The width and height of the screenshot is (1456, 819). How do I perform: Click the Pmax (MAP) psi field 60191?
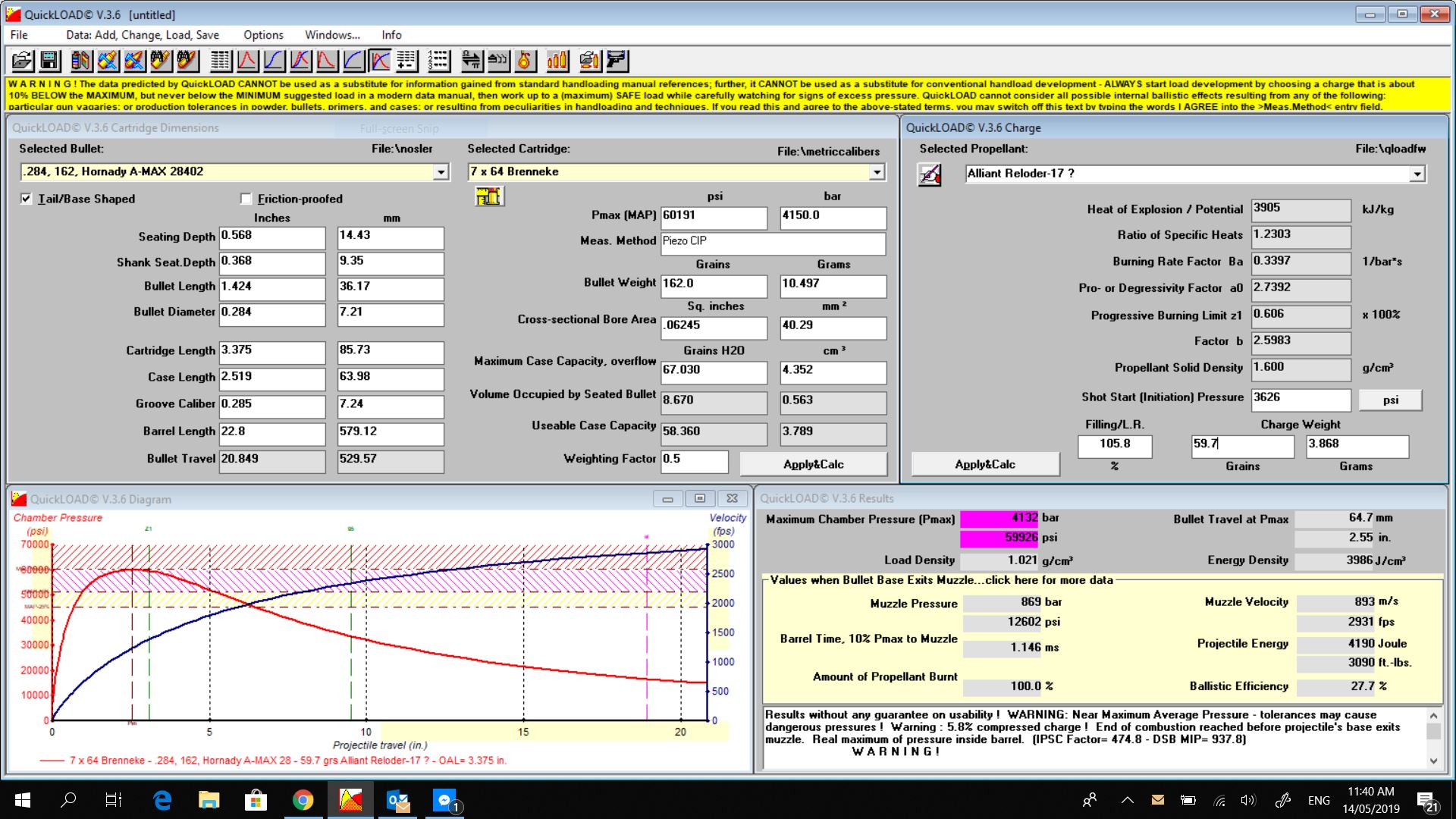(x=714, y=217)
